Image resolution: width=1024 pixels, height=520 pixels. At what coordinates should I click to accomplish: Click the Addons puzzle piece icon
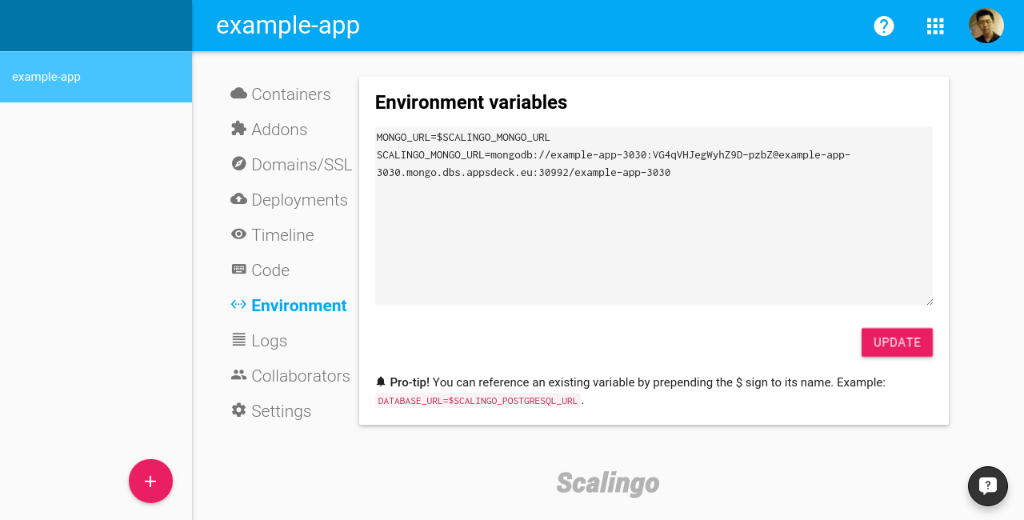click(x=238, y=129)
